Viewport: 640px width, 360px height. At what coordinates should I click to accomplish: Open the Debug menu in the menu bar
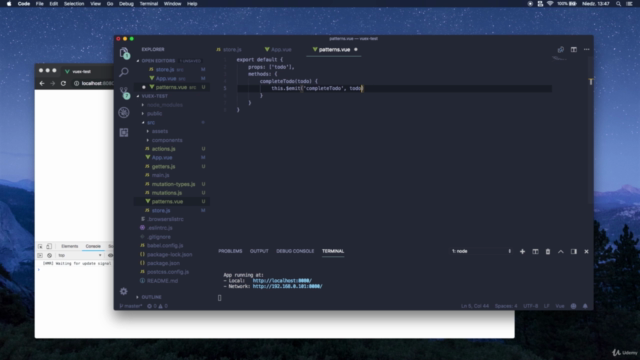(x=126, y=4)
